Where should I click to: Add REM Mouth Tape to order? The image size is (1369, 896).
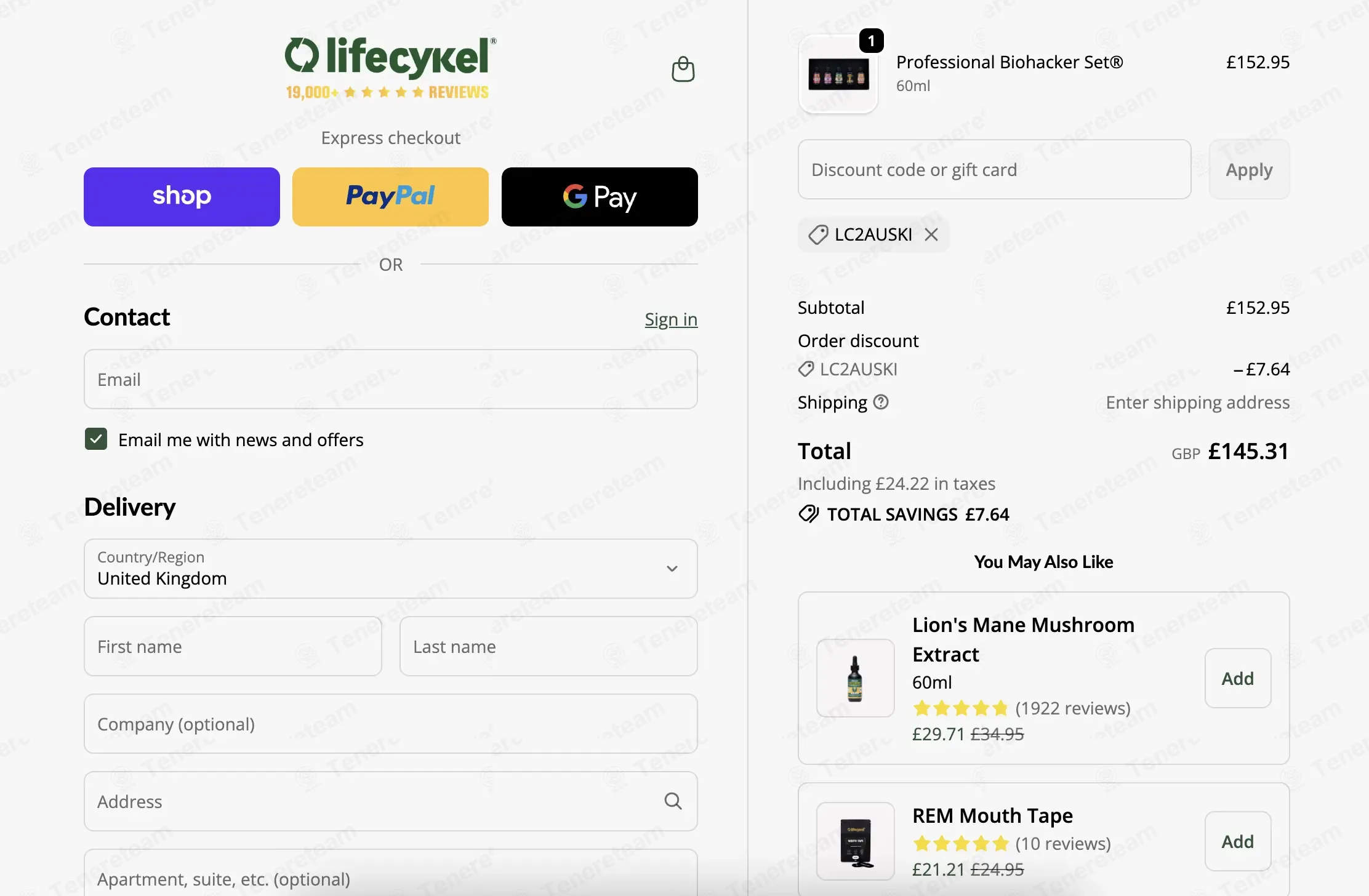point(1238,841)
